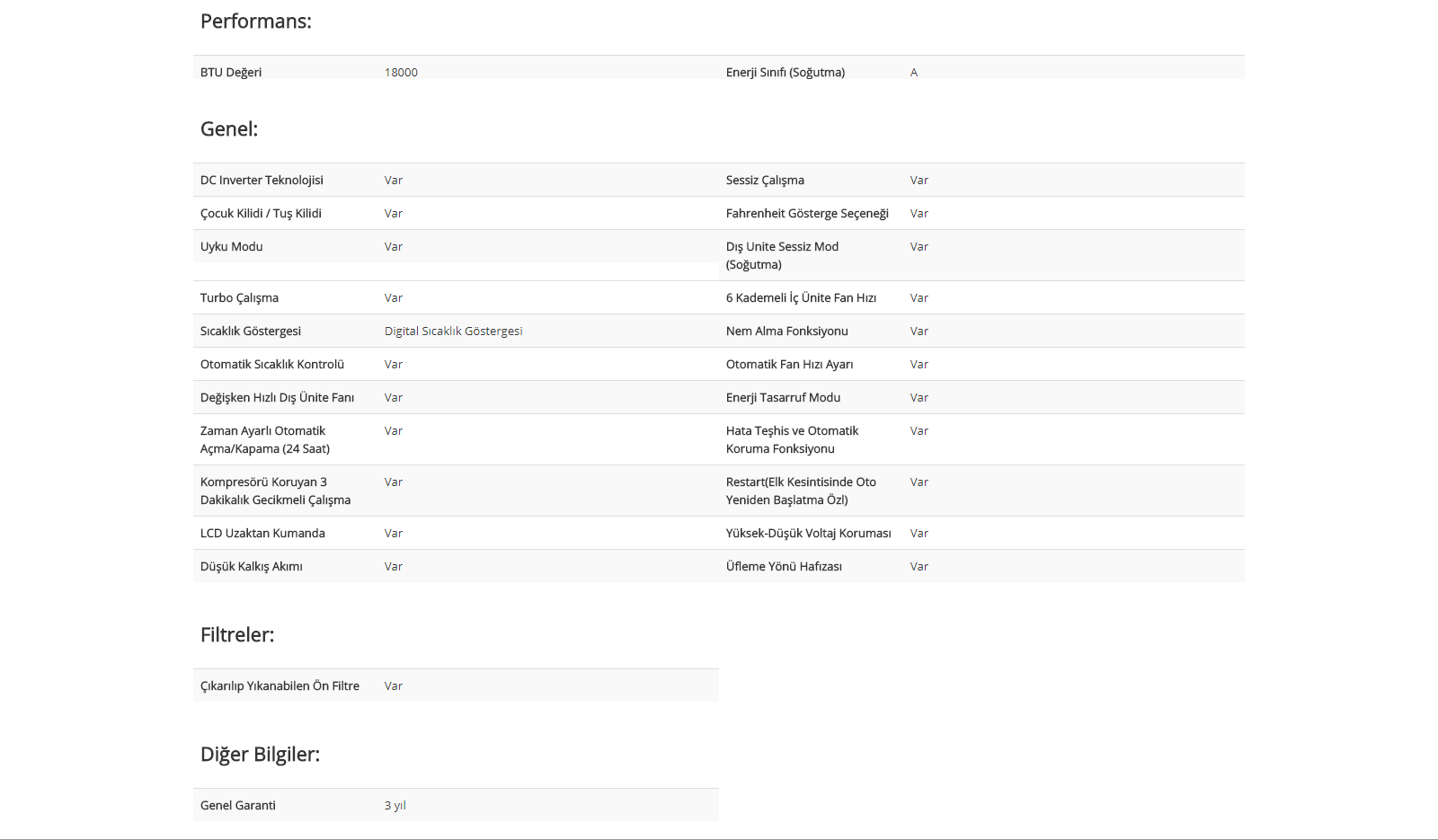Select the Genel section heading
The image size is (1438, 840).
coord(229,129)
